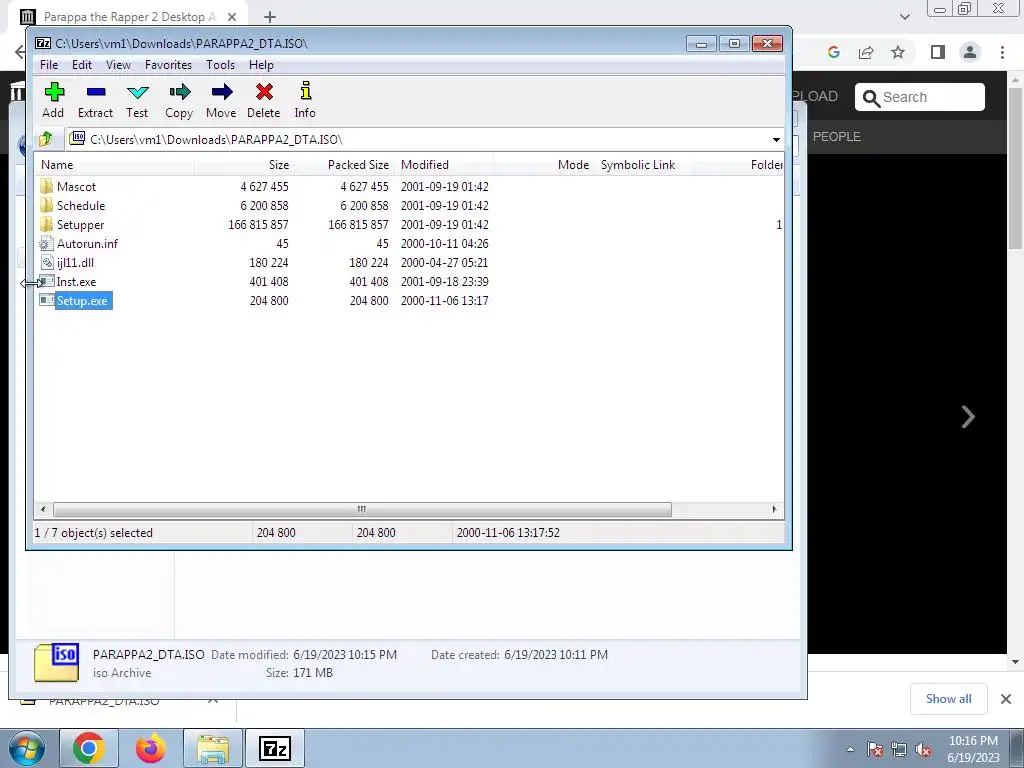Click the Mode column header
Image resolution: width=1024 pixels, height=768 pixels.
[544, 165]
